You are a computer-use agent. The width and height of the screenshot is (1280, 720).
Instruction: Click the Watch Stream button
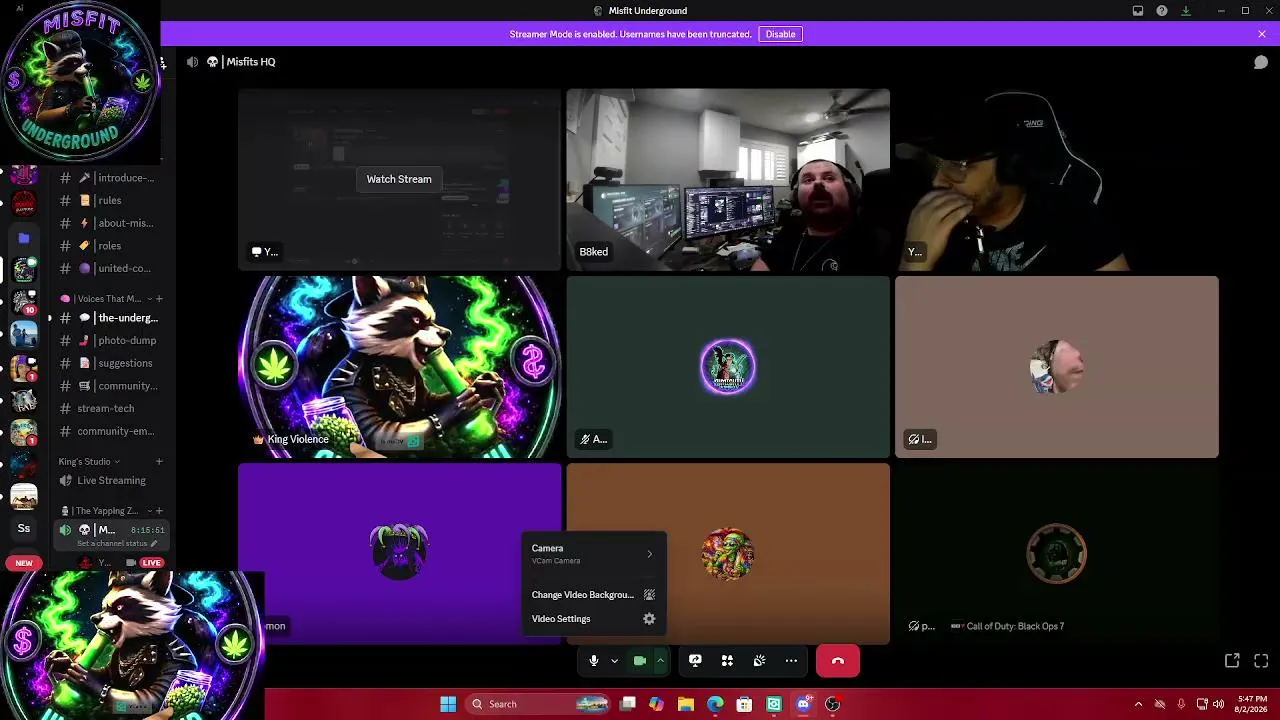(x=399, y=179)
